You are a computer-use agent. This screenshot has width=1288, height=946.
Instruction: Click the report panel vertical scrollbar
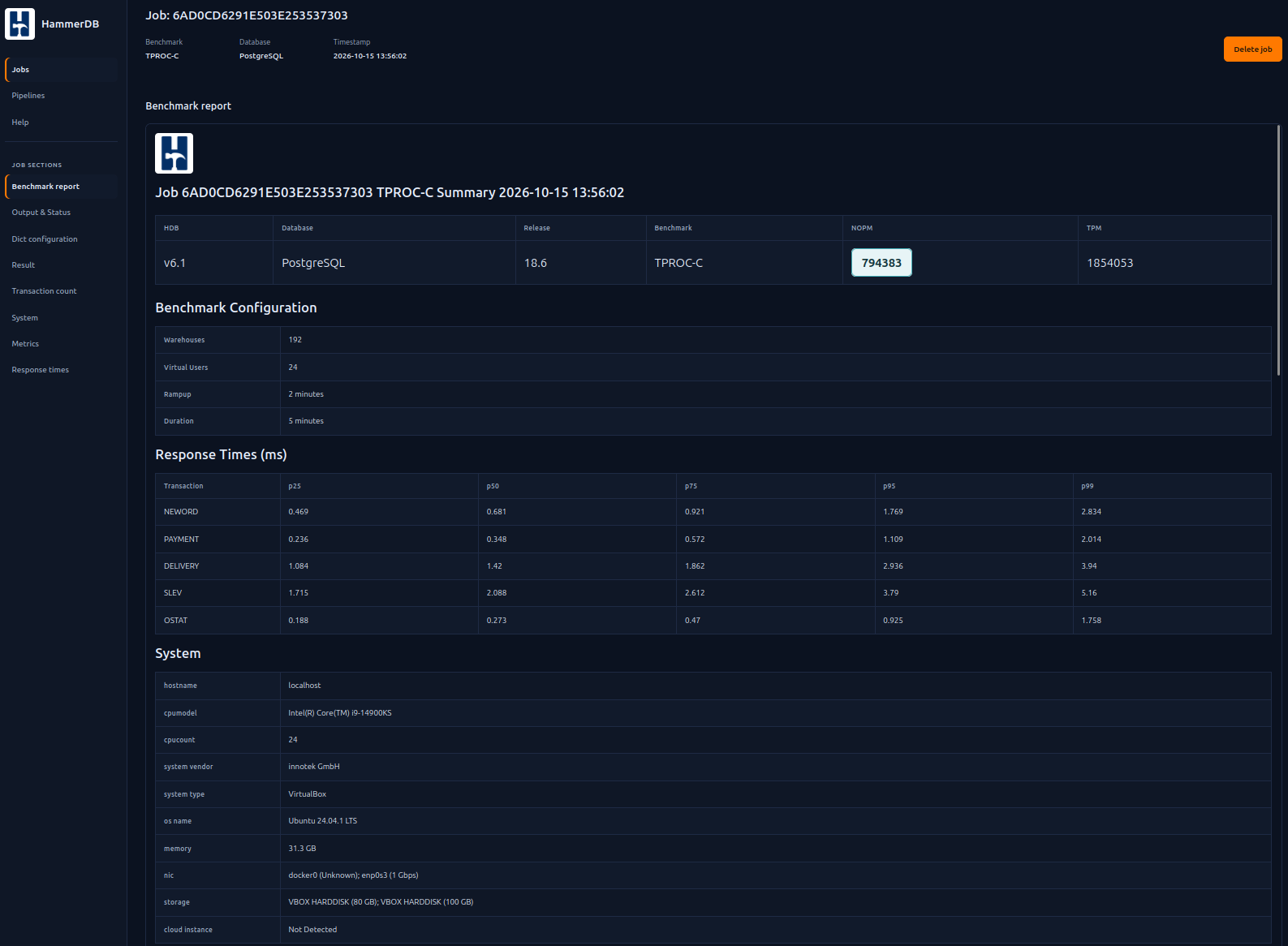point(1278,250)
